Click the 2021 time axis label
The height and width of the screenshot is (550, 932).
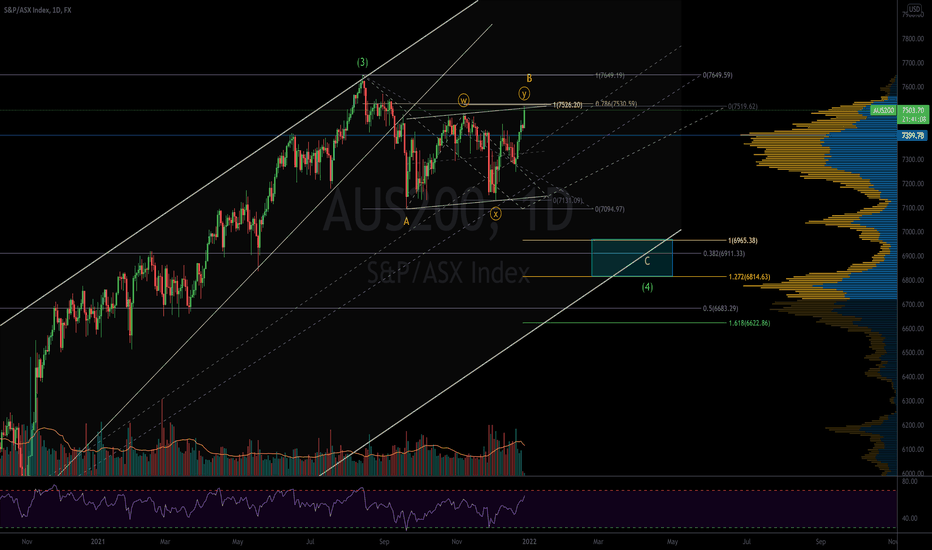(x=98, y=542)
